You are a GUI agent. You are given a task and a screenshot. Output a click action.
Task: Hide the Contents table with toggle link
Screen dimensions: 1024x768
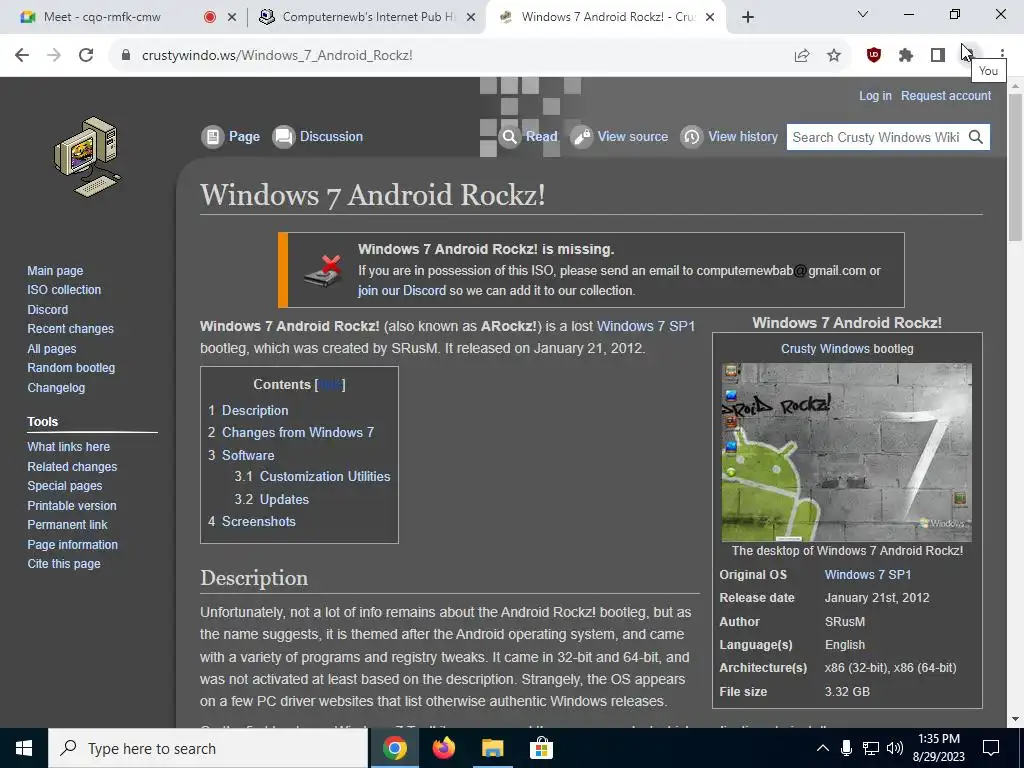[x=330, y=385]
